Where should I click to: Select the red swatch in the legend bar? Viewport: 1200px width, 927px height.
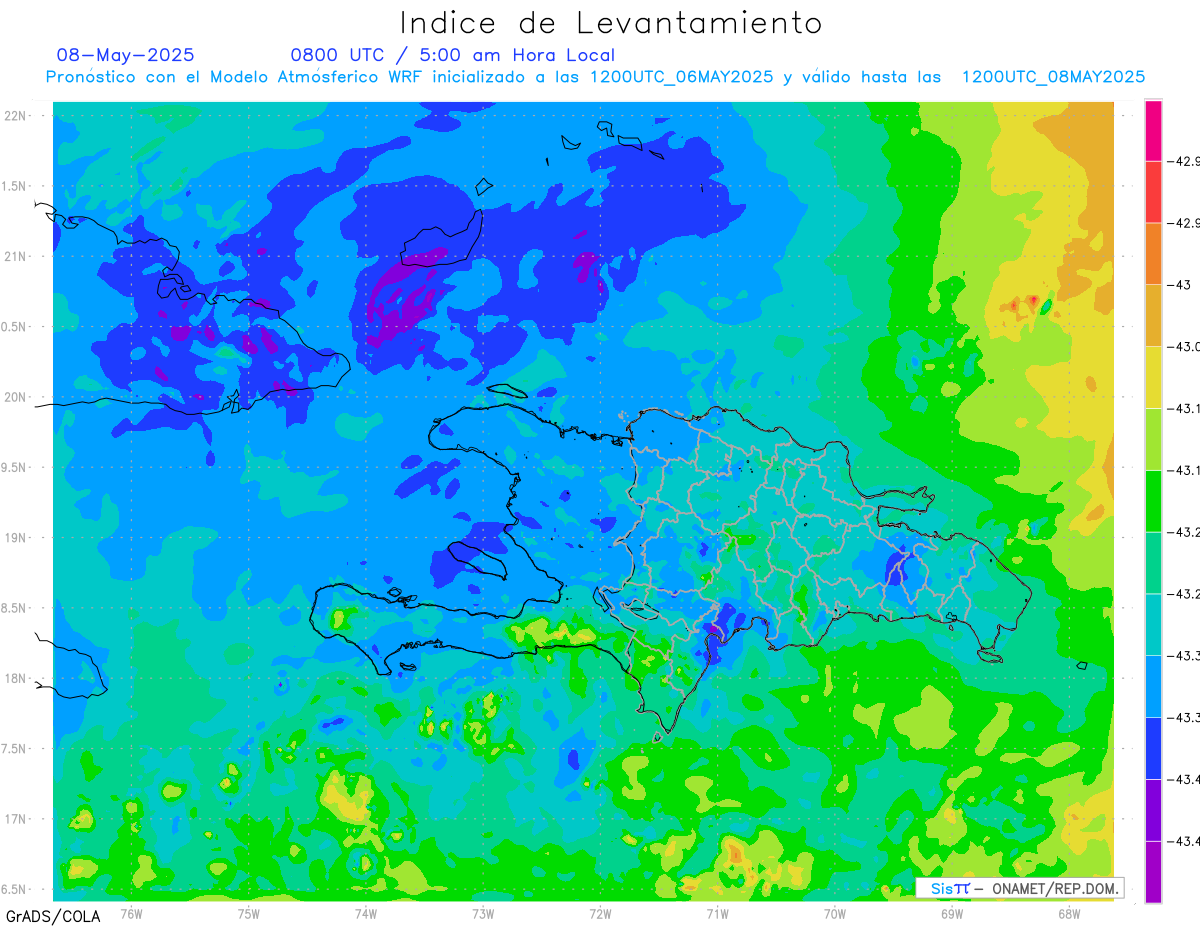[1153, 192]
